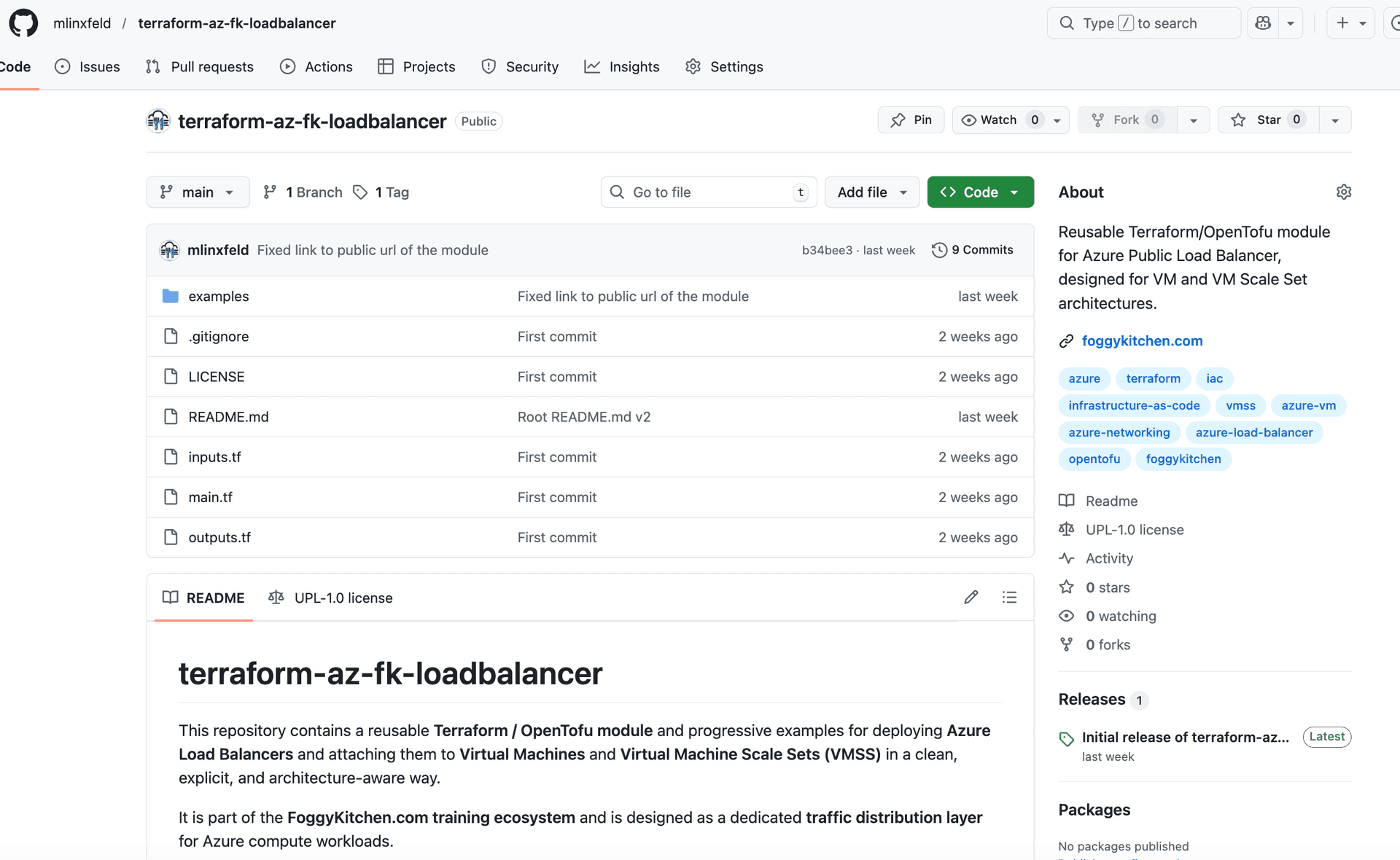Open GitHub home via Octocat logo
The image size is (1400, 860).
23,23
